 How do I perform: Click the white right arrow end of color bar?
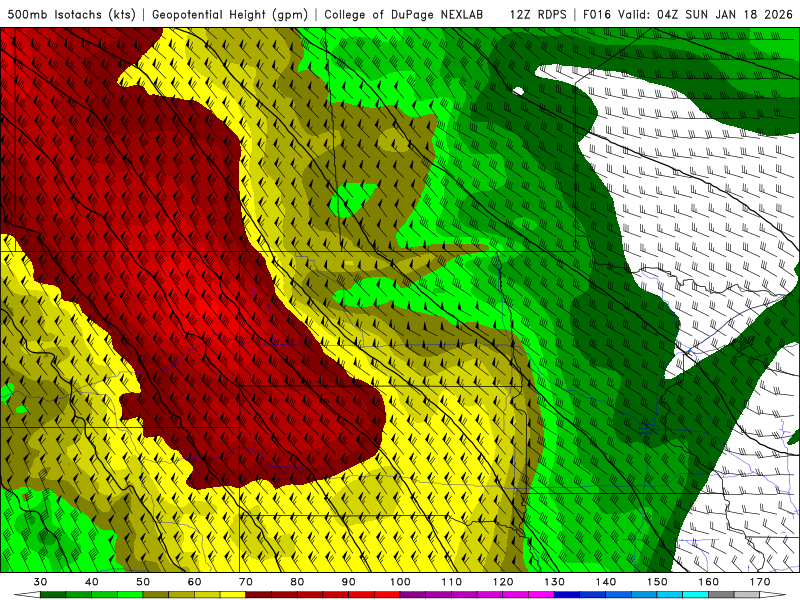pos(773,595)
